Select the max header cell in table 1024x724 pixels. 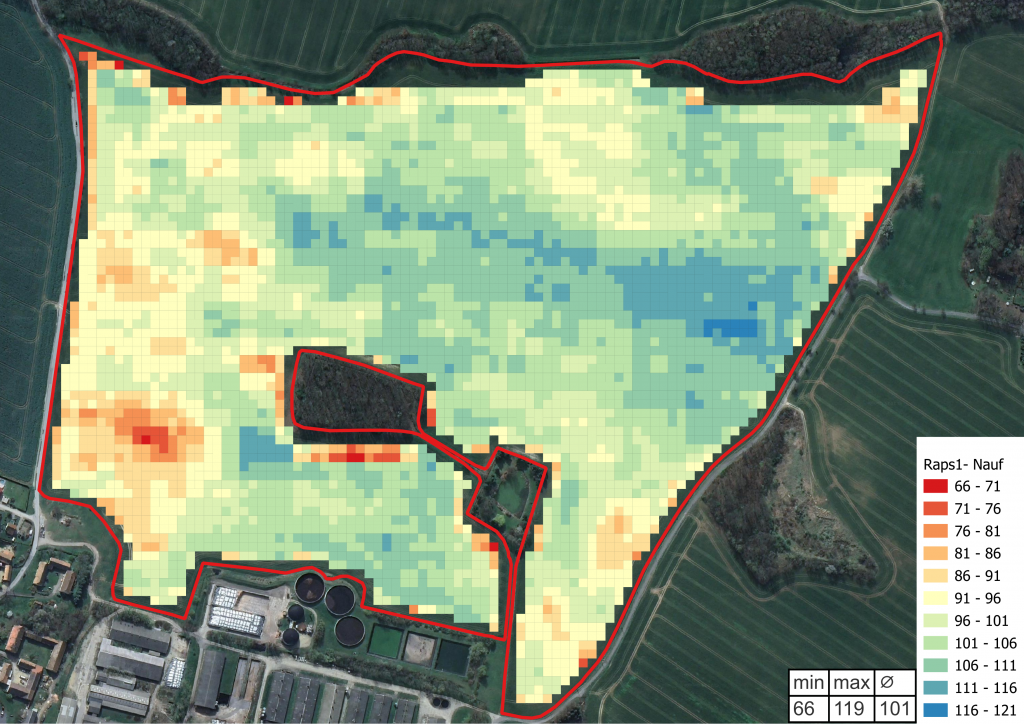coord(853,683)
